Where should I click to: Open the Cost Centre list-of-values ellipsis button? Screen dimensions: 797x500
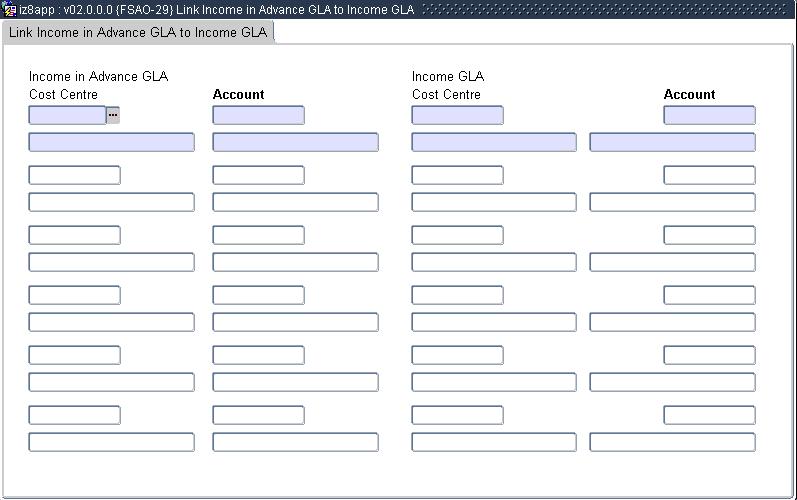click(113, 115)
